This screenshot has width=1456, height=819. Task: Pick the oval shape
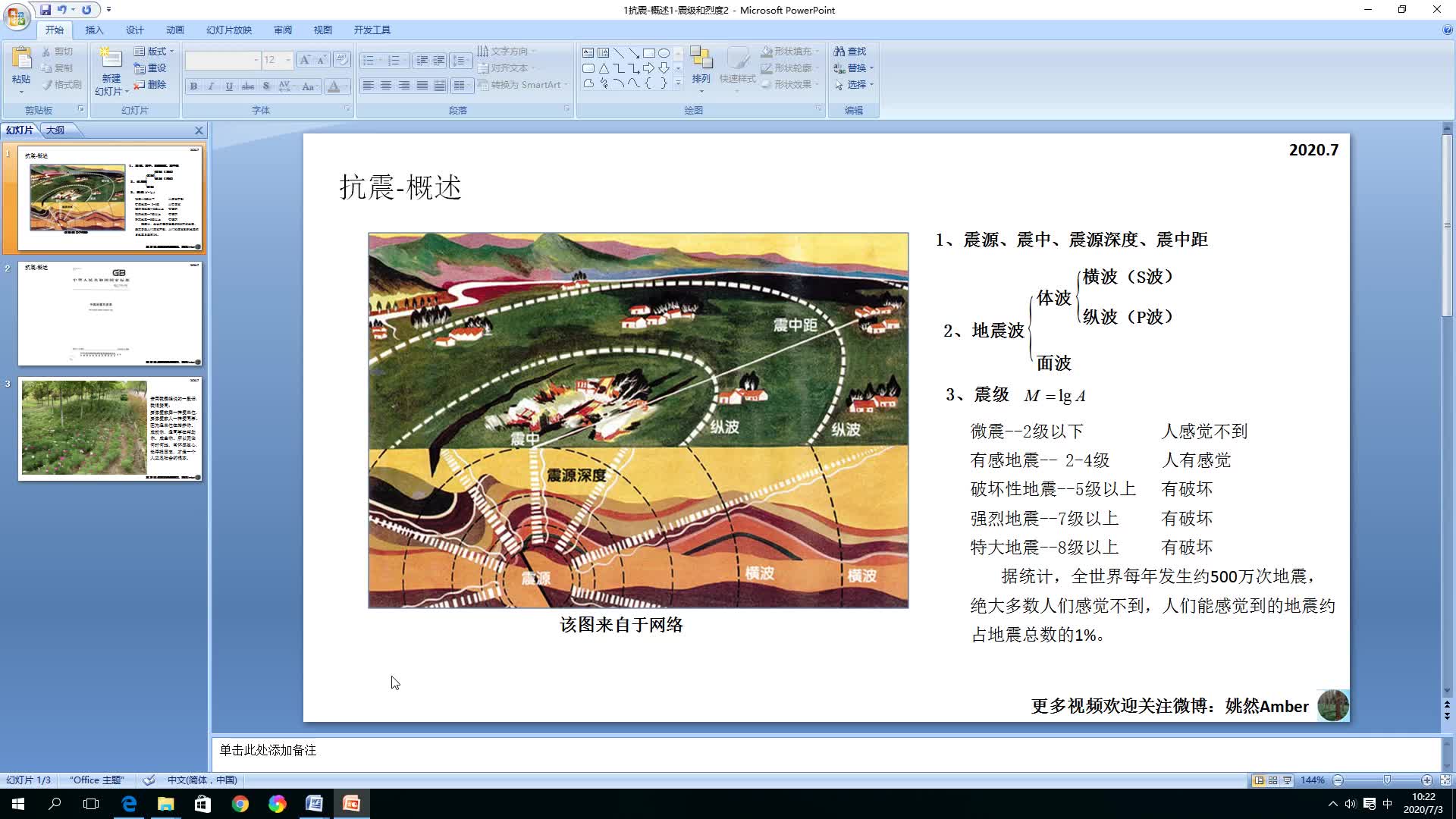tap(664, 53)
